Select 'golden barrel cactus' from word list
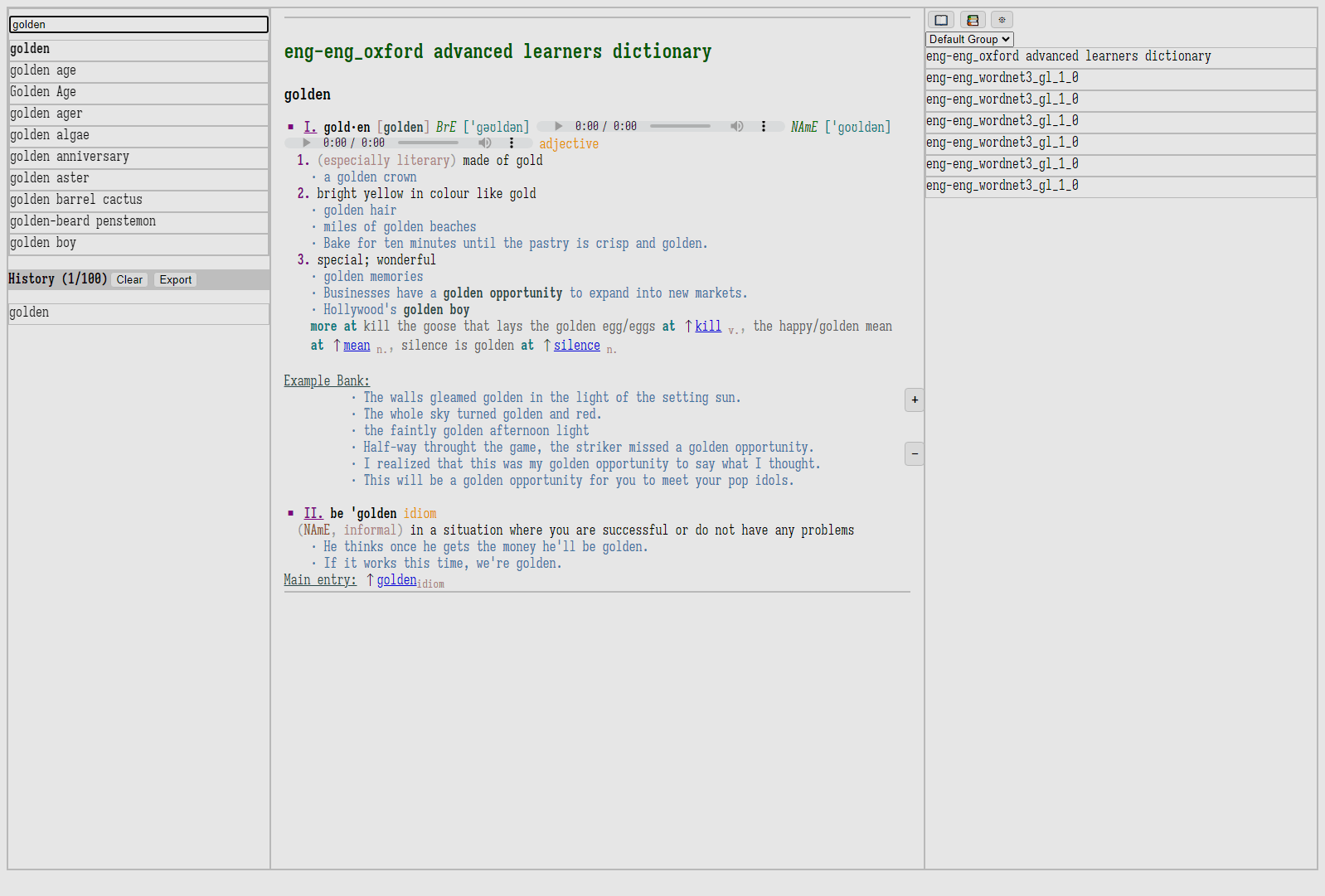 138,200
